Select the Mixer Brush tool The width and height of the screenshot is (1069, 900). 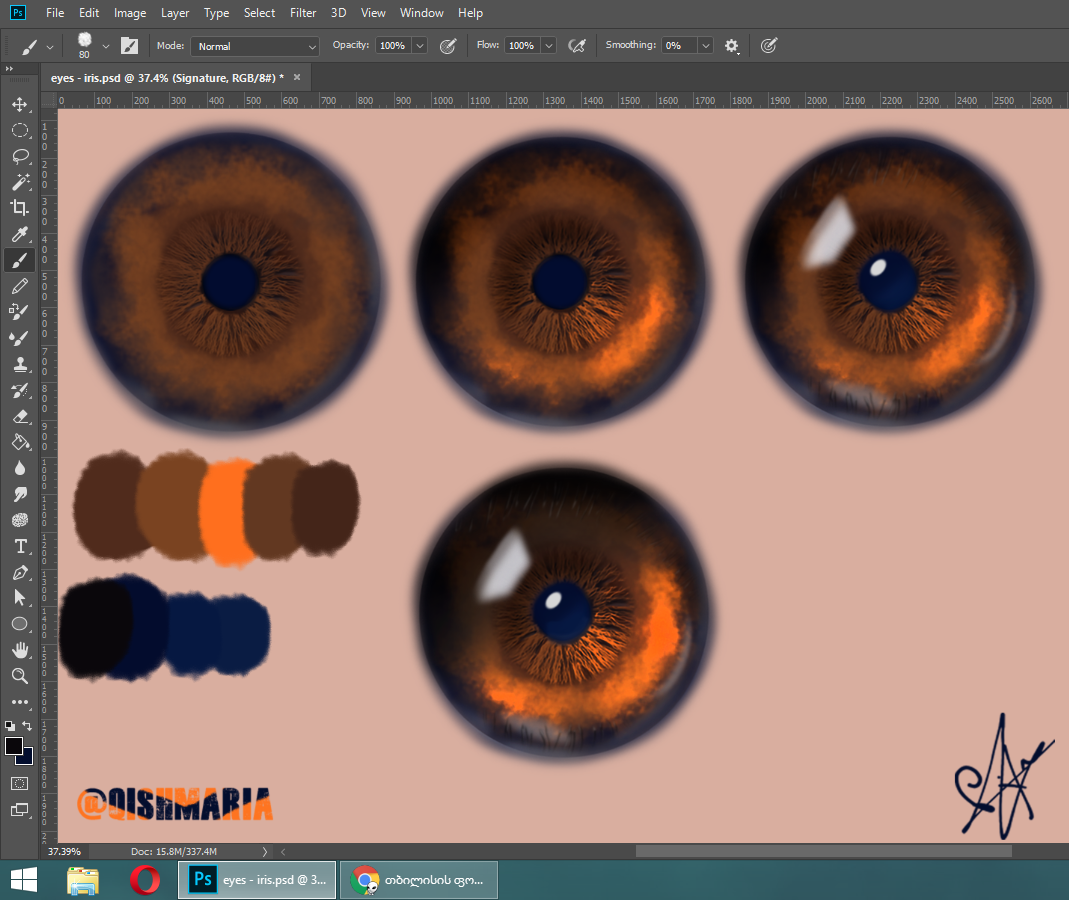coord(20,338)
